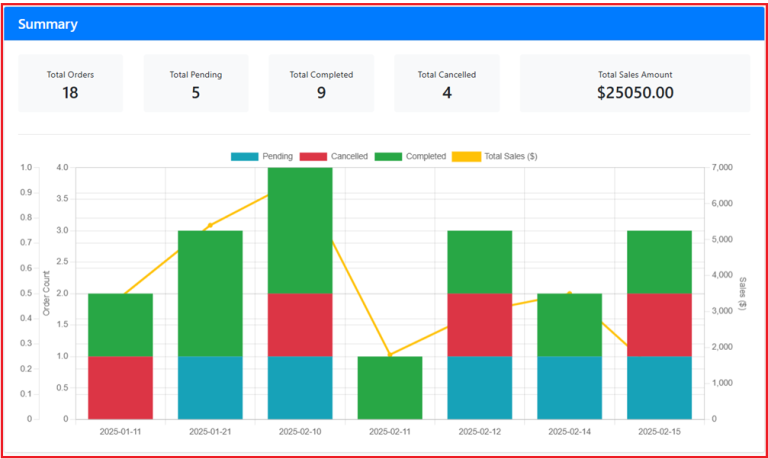Hide the Total Sales ($) legend swatch
The width and height of the screenshot is (768, 459).
click(x=466, y=157)
